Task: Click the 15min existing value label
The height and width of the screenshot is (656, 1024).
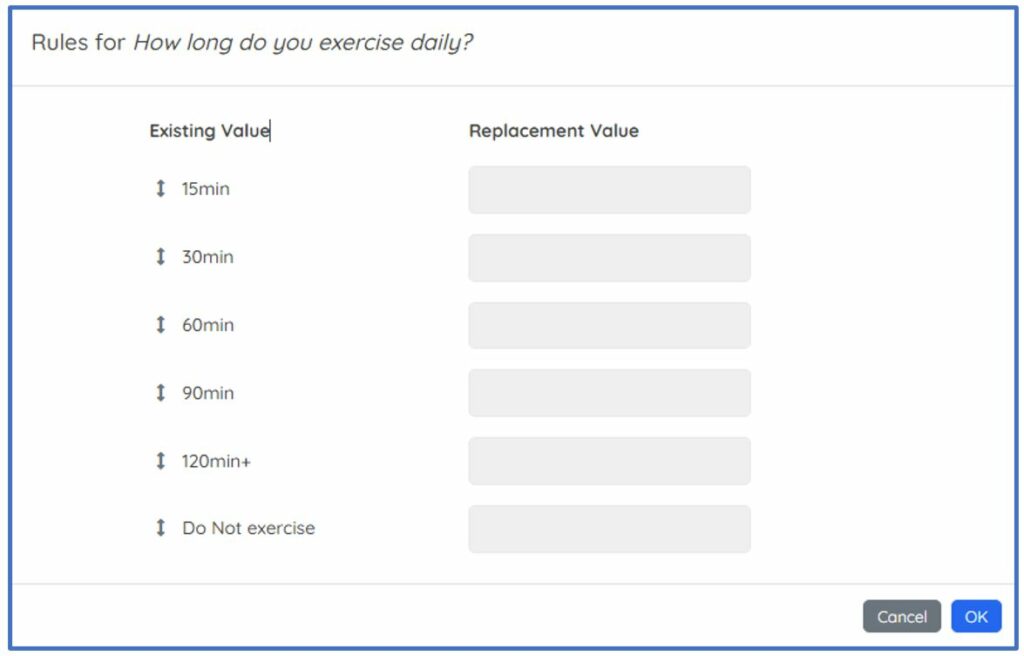Action: (206, 189)
